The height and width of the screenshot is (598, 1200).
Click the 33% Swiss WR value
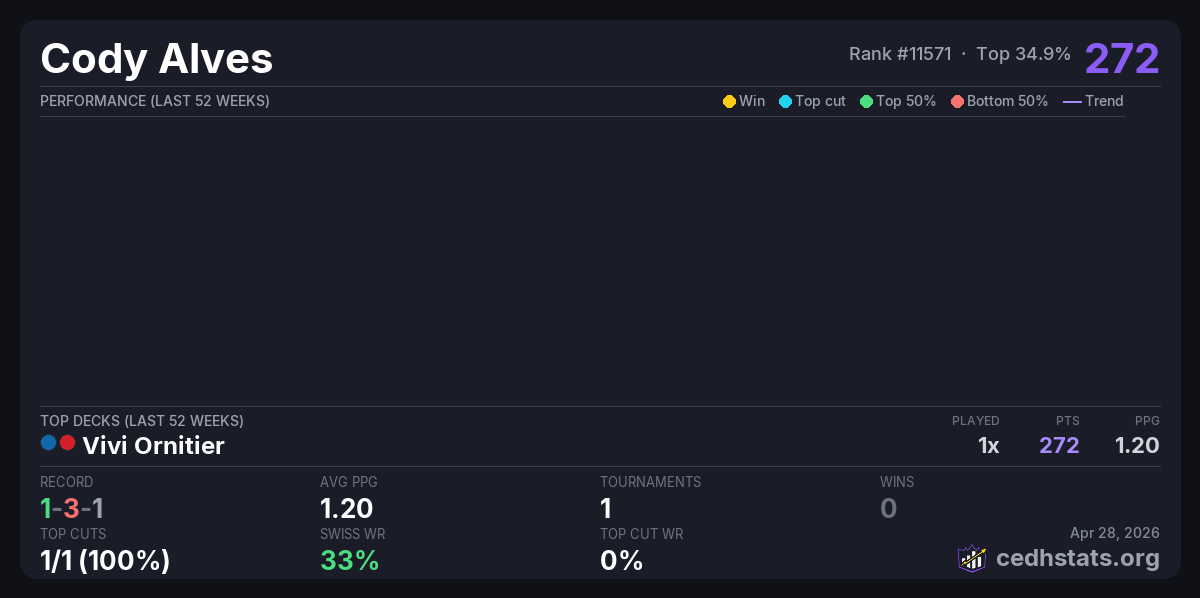point(349,560)
